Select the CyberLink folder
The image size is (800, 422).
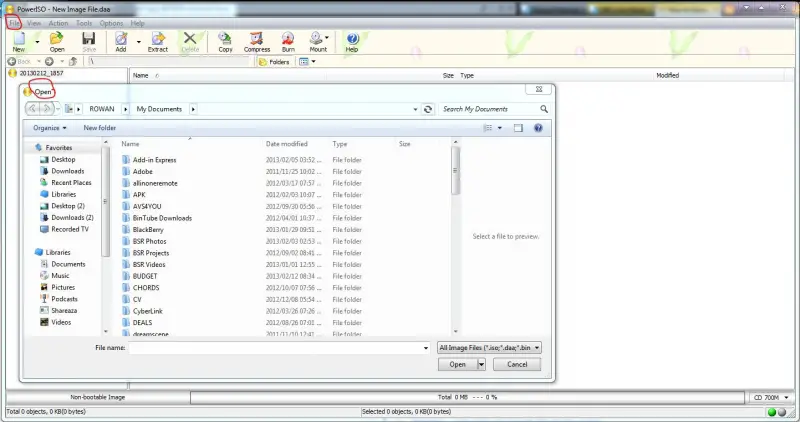tap(147, 311)
